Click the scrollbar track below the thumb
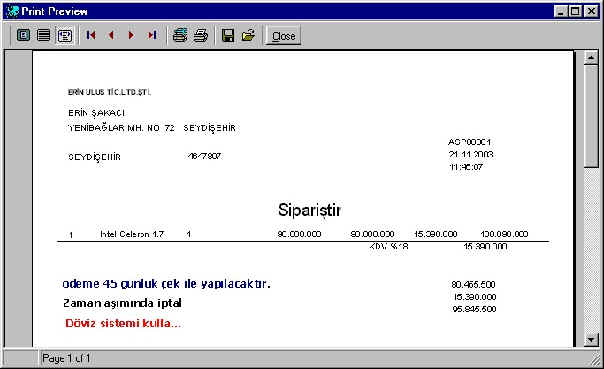The width and height of the screenshot is (604, 369). click(591, 250)
